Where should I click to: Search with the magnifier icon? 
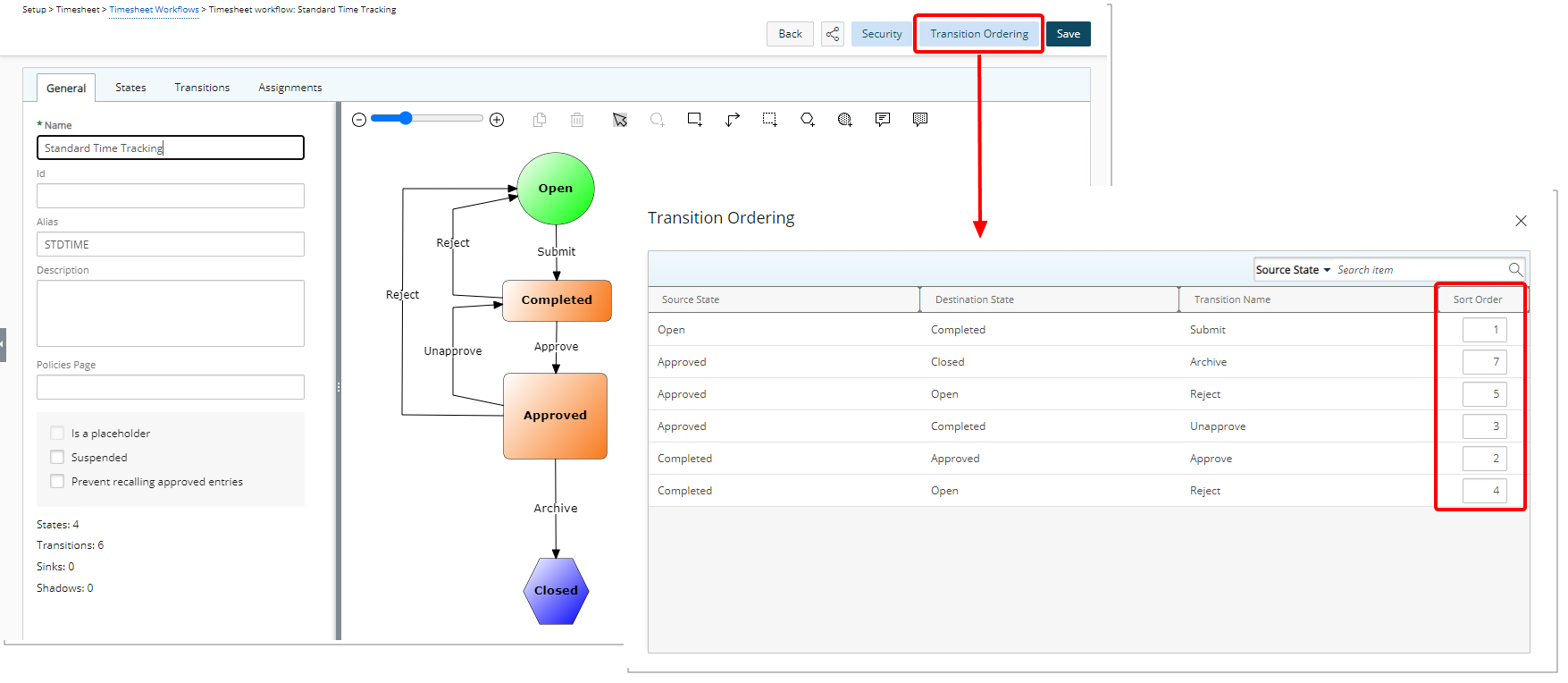coord(1515,269)
